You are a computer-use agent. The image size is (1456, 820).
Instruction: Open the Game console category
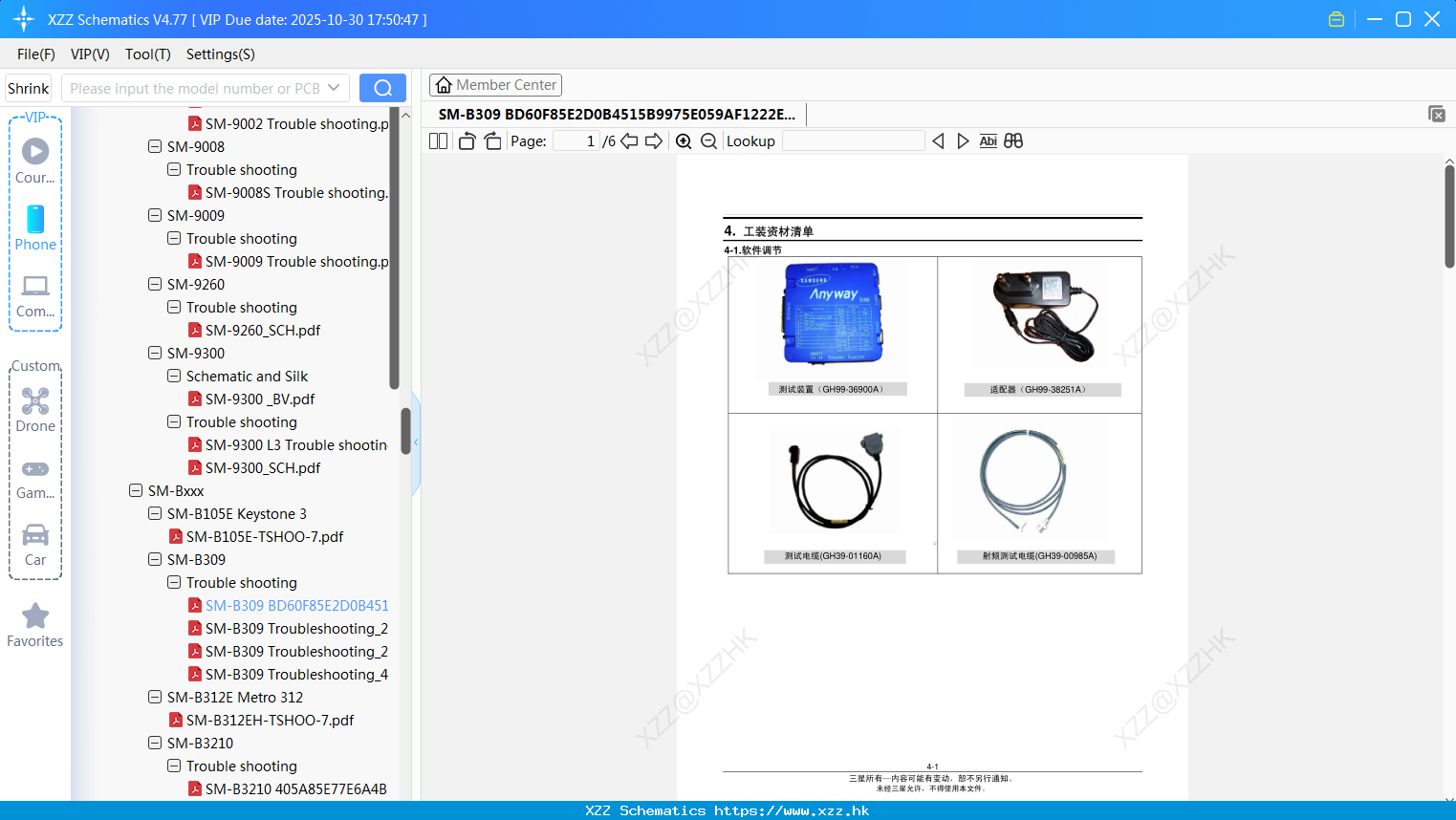click(35, 478)
